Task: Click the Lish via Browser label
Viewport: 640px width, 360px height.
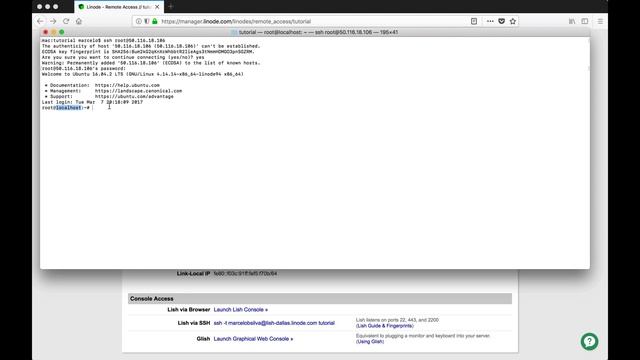Action: (x=189, y=310)
